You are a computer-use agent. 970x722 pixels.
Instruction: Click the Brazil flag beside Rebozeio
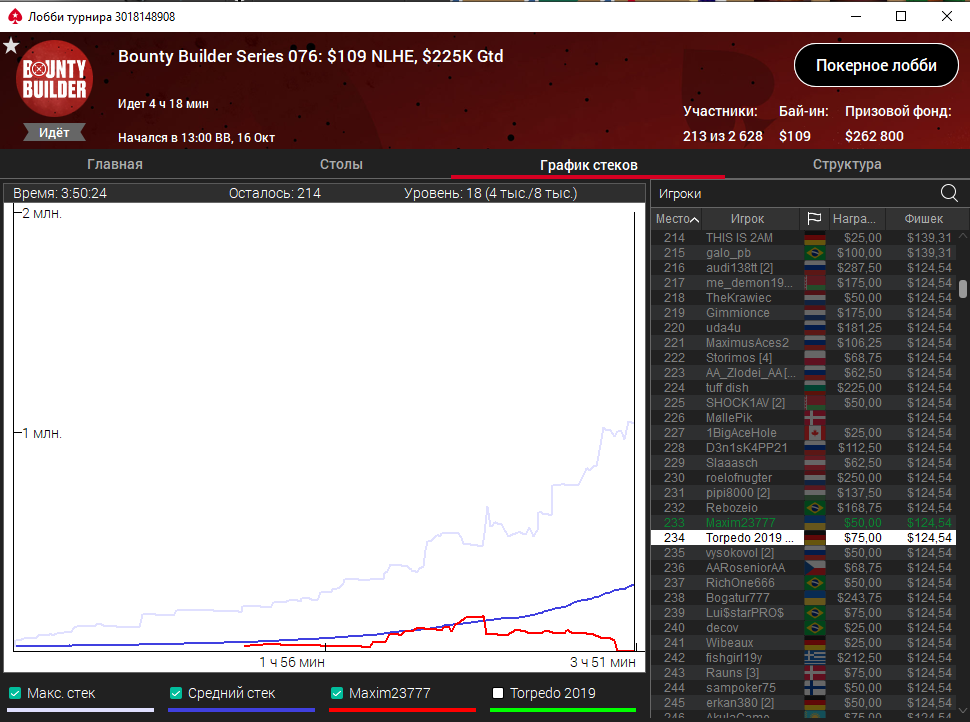815,508
